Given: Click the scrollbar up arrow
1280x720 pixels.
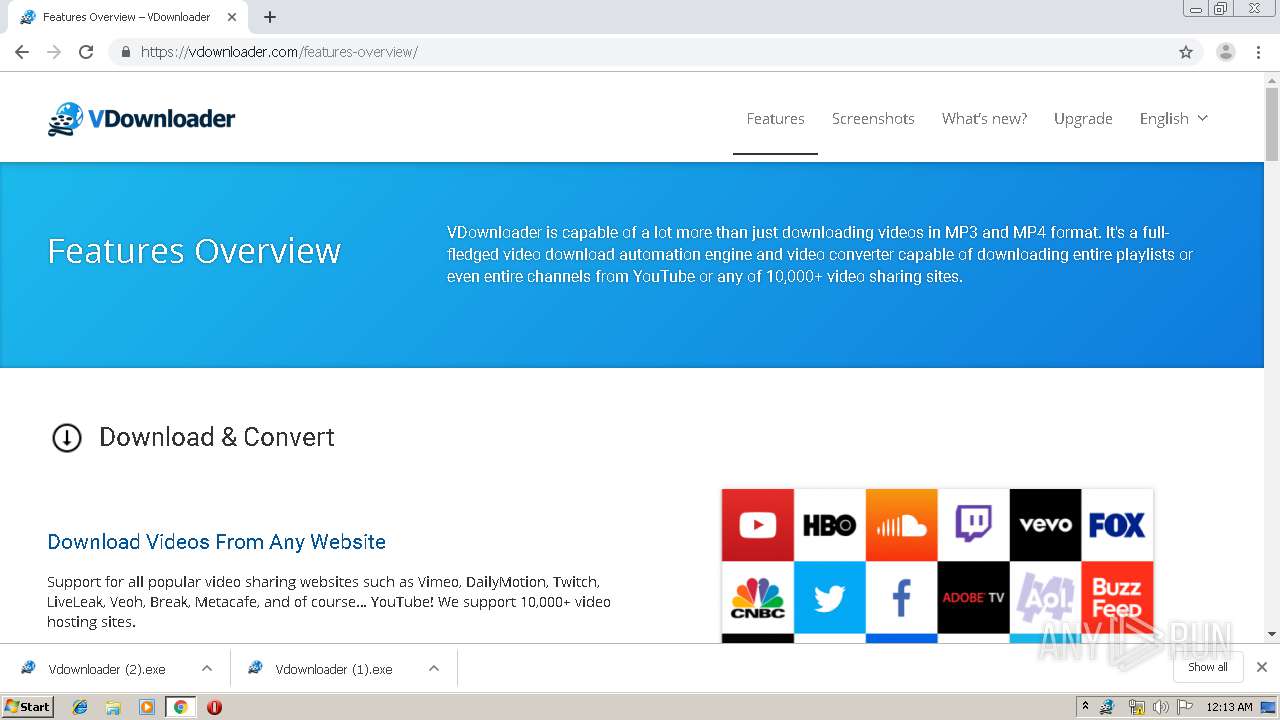Looking at the screenshot, I should pos(1272,80).
